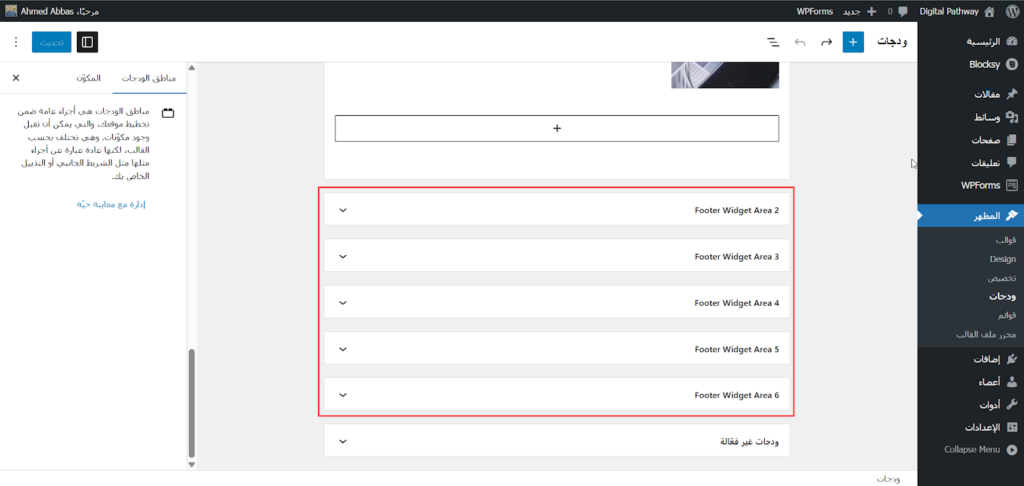Expand the inactive widgets section

343,441
